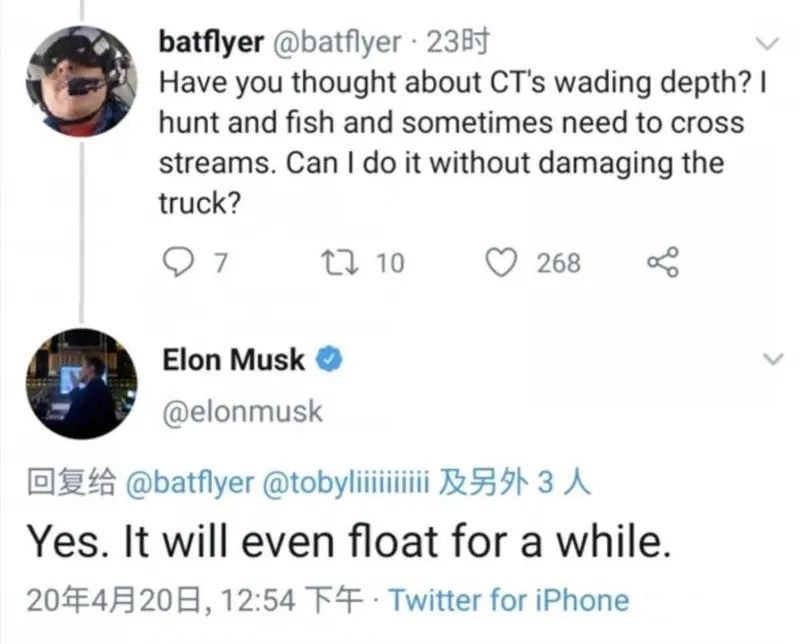Viewport: 800px width, 644px height.
Task: Expand the chevron menu on batflyer's tweet
Action: coord(768,44)
